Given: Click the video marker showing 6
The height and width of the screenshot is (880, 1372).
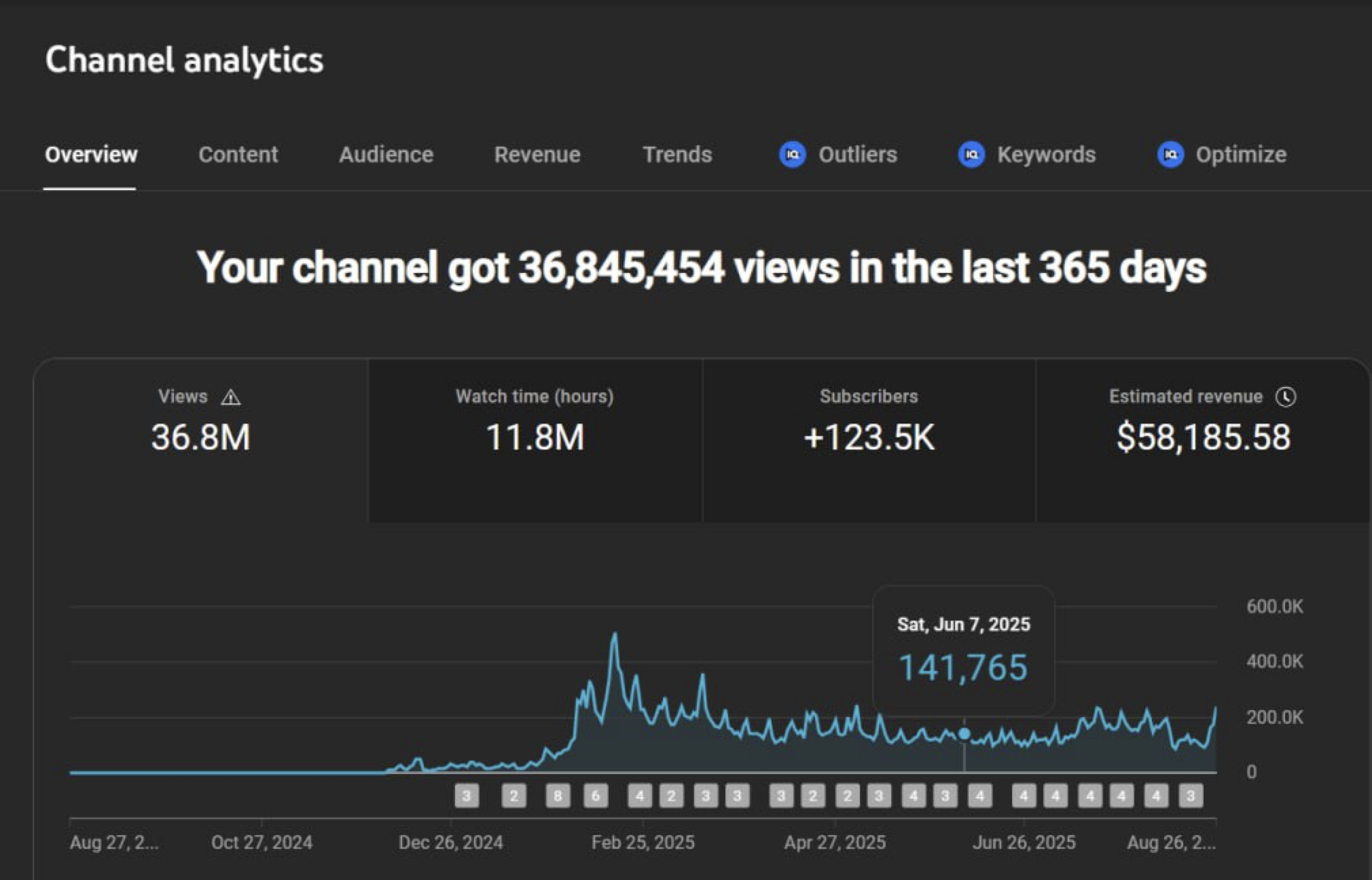Looking at the screenshot, I should [596, 796].
